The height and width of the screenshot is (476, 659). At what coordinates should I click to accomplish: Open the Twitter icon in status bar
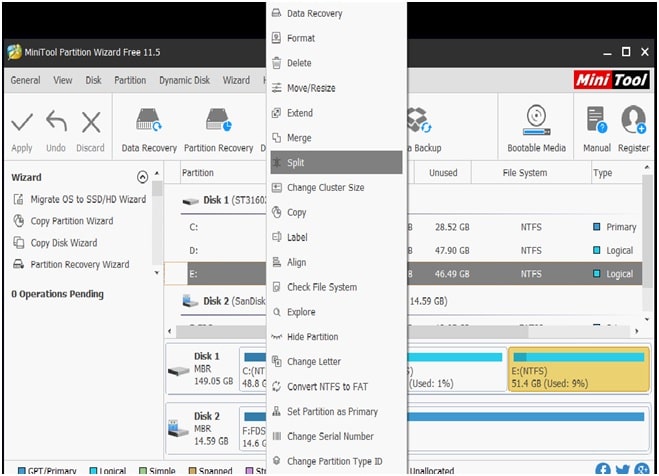pyautogui.click(x=622, y=470)
